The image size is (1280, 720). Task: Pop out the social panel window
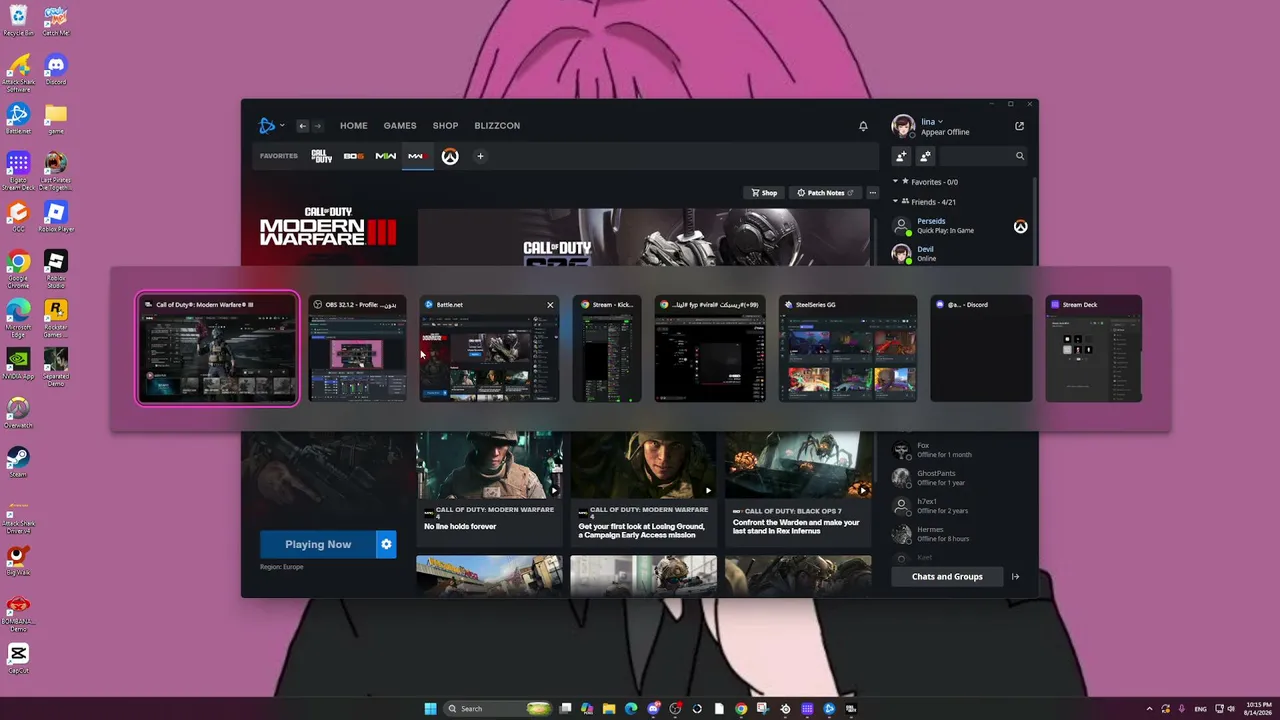pyautogui.click(x=1019, y=126)
